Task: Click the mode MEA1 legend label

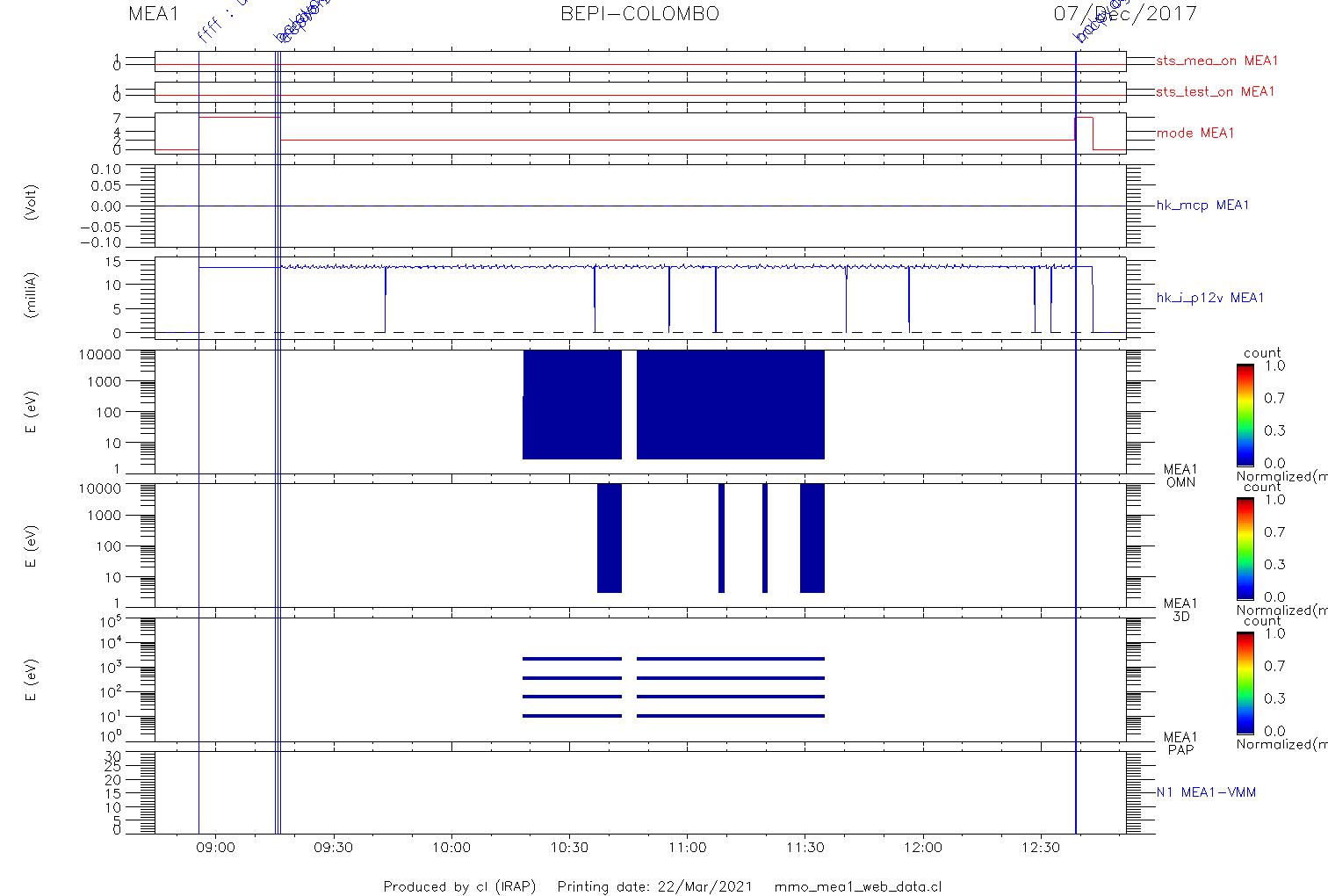Action: pyautogui.click(x=1195, y=134)
